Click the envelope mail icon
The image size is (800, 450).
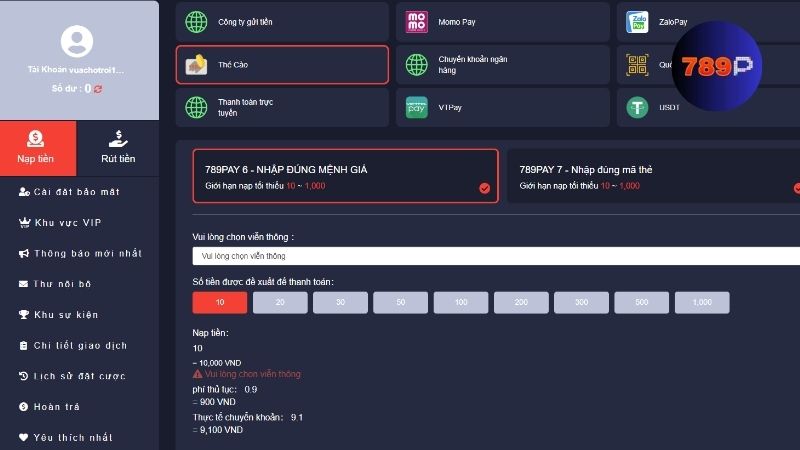click(23, 284)
